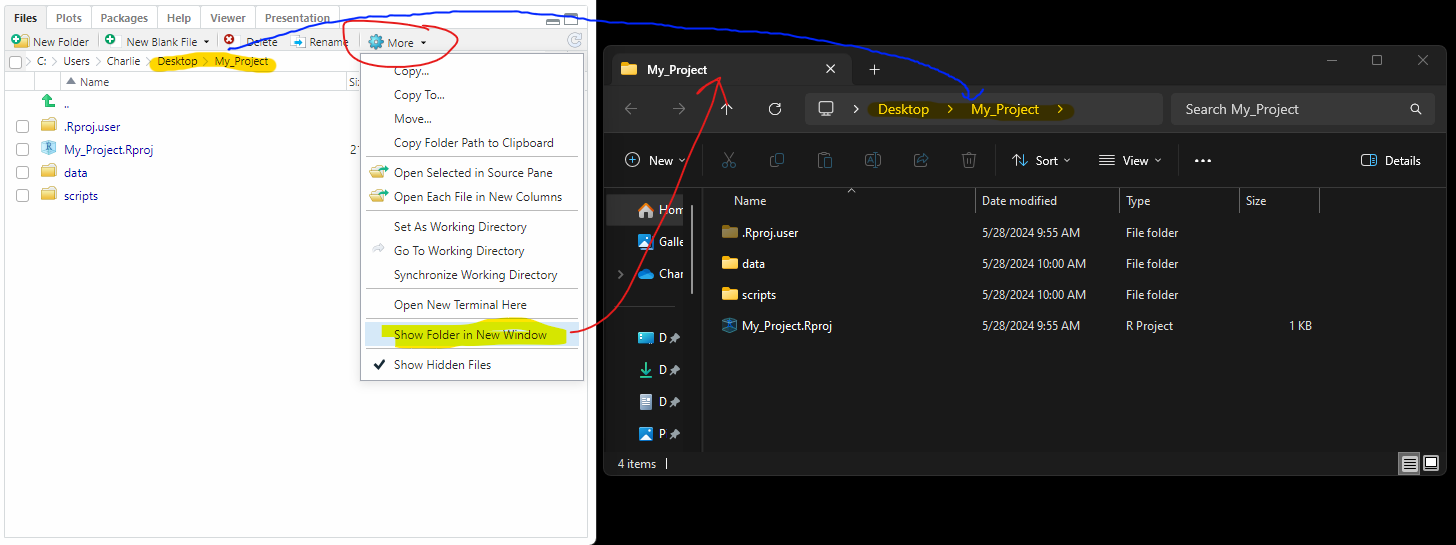Click the Delete icon in Files pane

230,41
